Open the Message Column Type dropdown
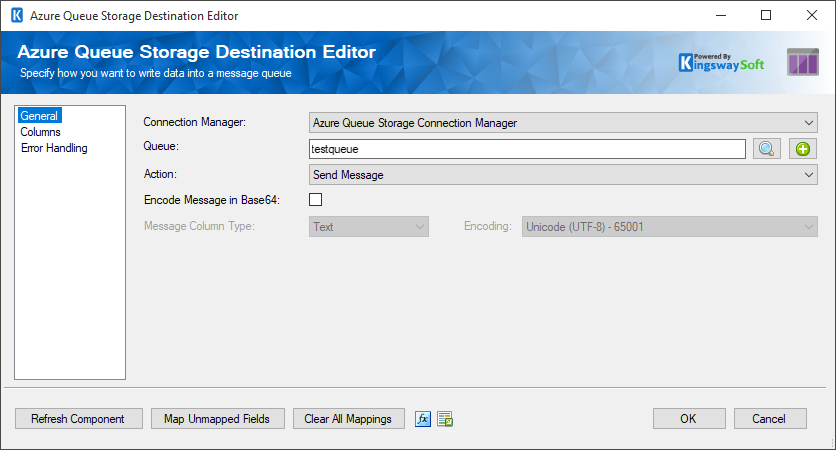The image size is (836, 450). click(x=369, y=227)
